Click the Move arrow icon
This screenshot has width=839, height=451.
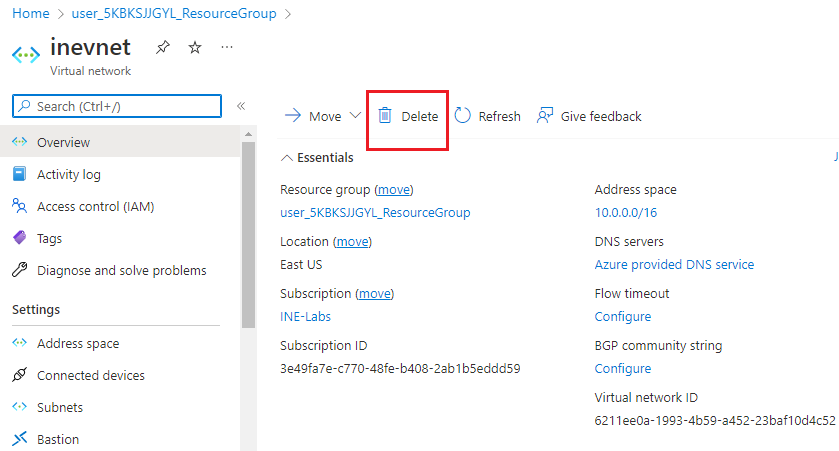[293, 116]
